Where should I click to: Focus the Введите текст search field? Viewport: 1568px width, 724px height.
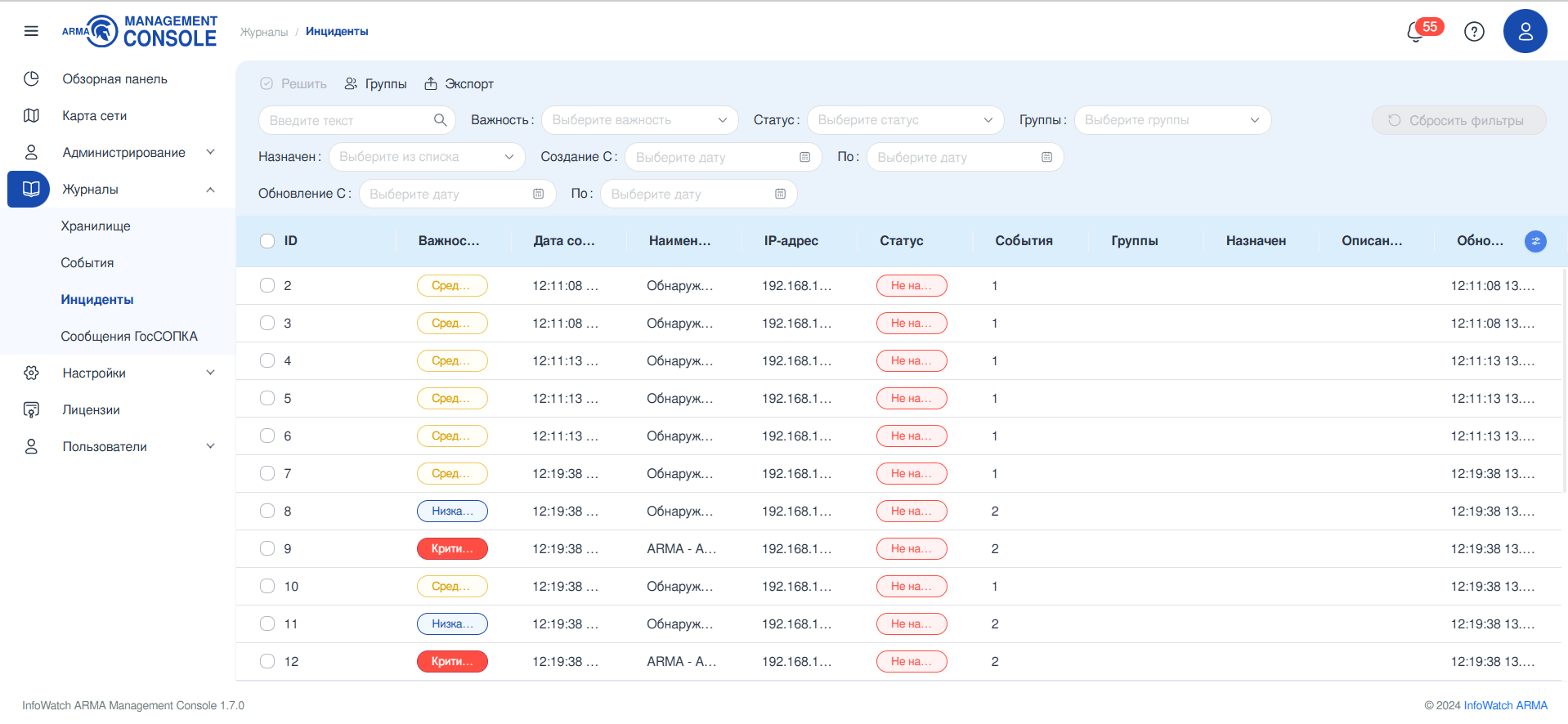[x=347, y=120]
